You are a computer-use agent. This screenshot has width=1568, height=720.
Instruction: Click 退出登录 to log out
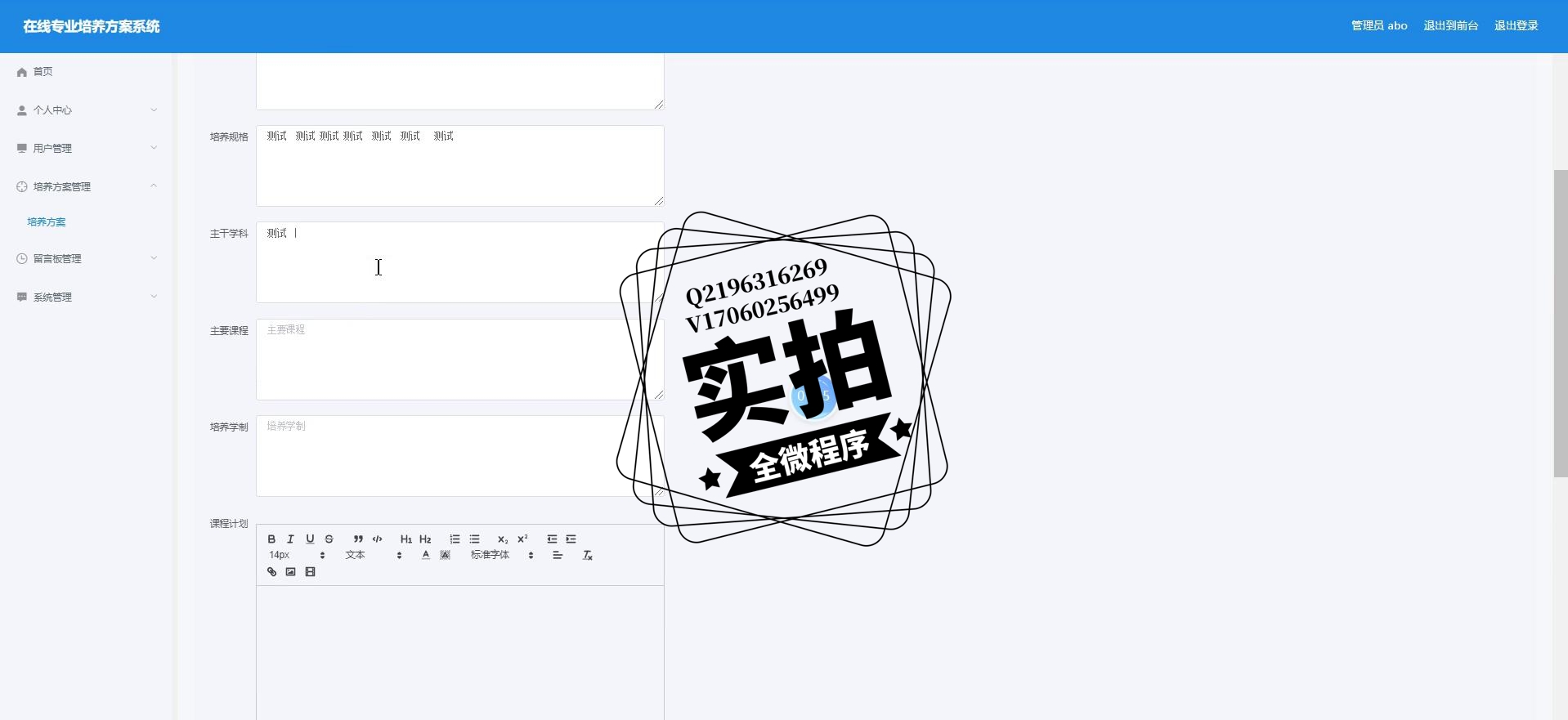[1516, 26]
